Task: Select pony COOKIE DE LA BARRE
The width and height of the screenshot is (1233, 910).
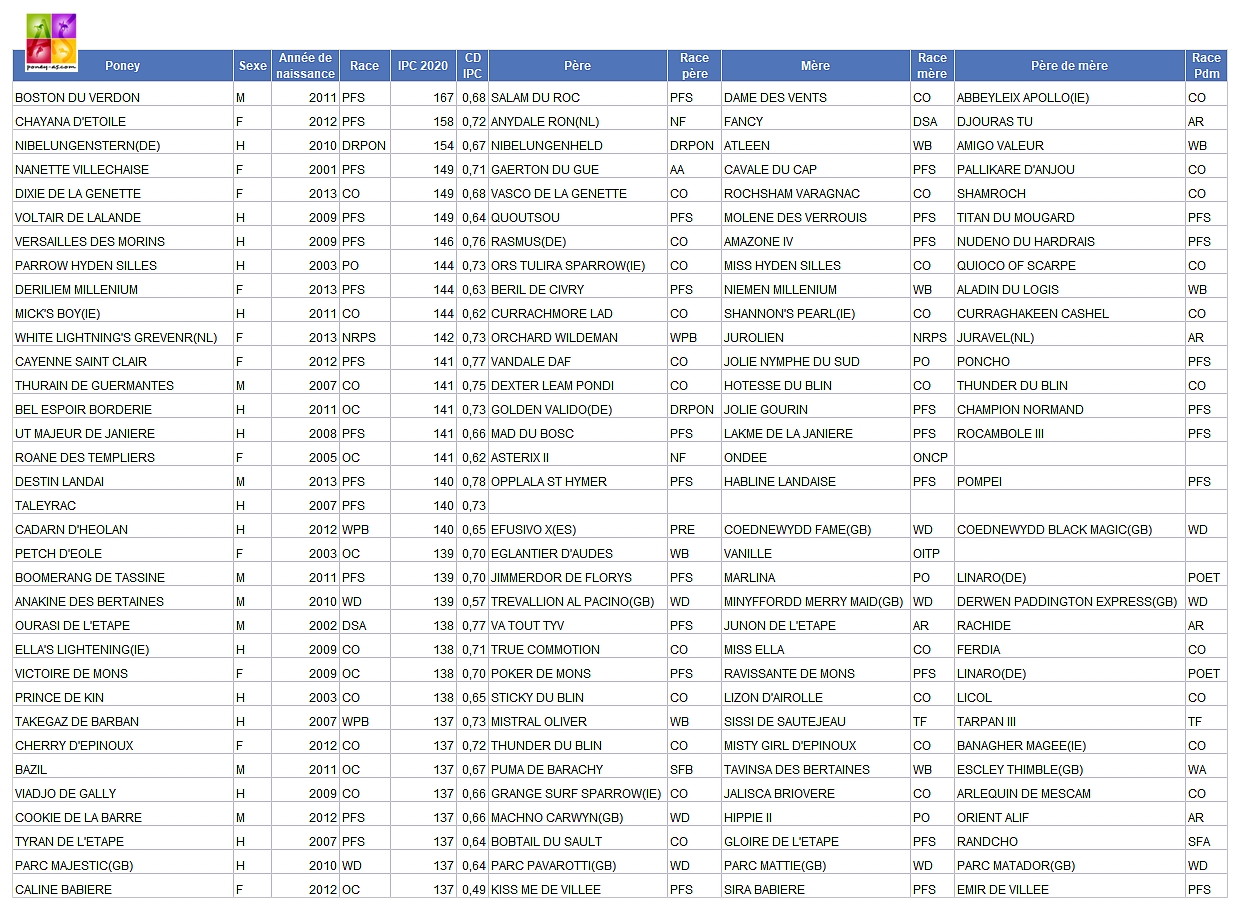Action: (x=78, y=818)
